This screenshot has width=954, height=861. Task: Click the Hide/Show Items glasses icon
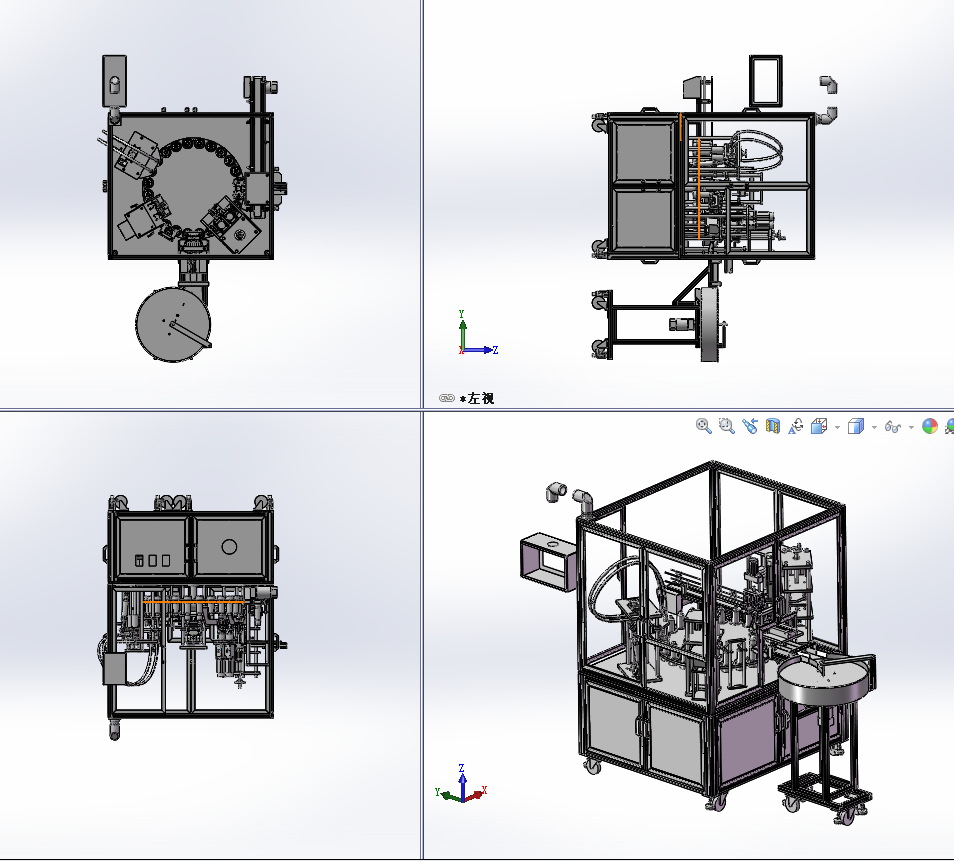pyautogui.click(x=893, y=427)
